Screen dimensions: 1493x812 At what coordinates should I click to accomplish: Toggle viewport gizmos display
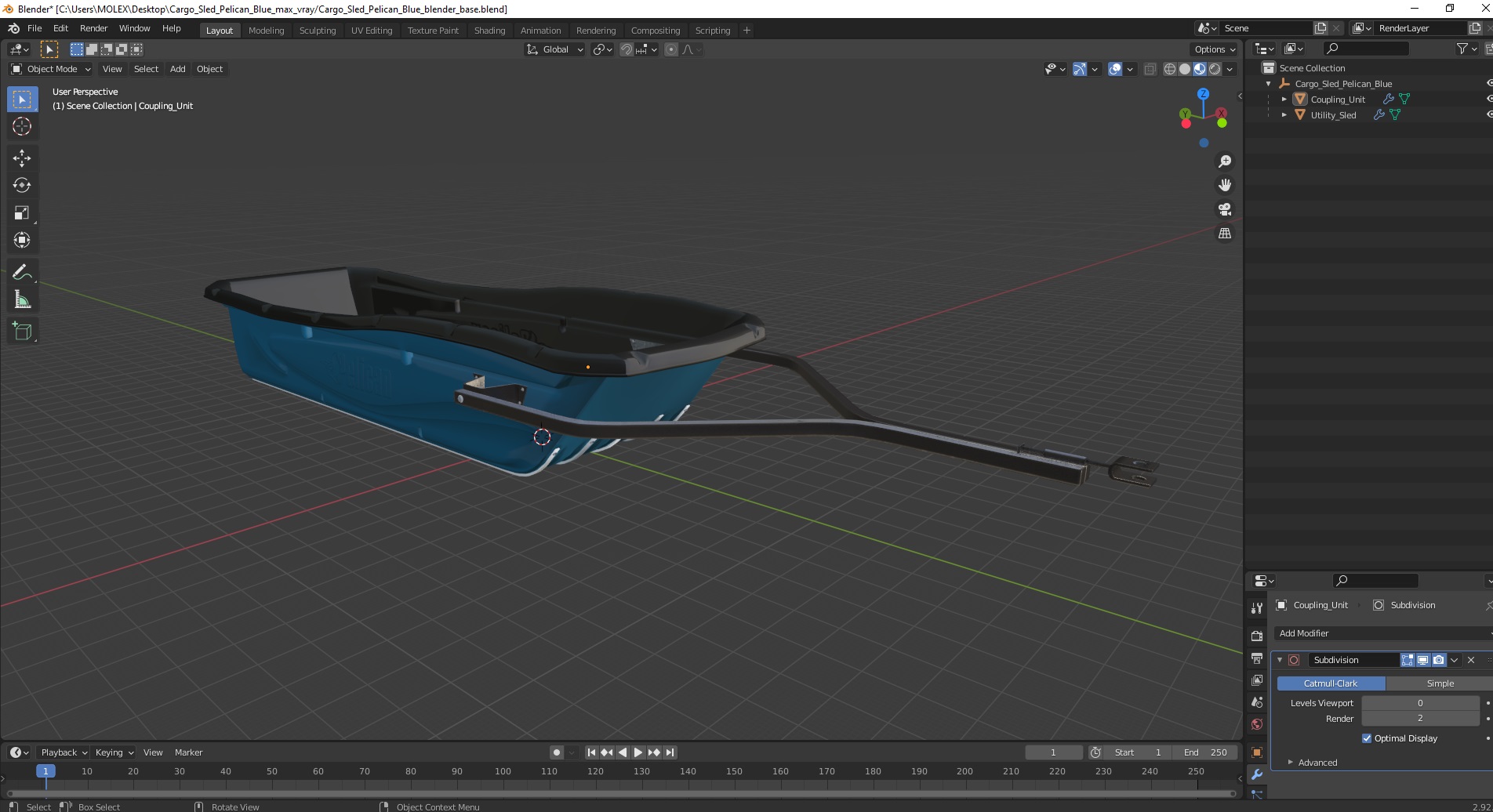click(1080, 69)
